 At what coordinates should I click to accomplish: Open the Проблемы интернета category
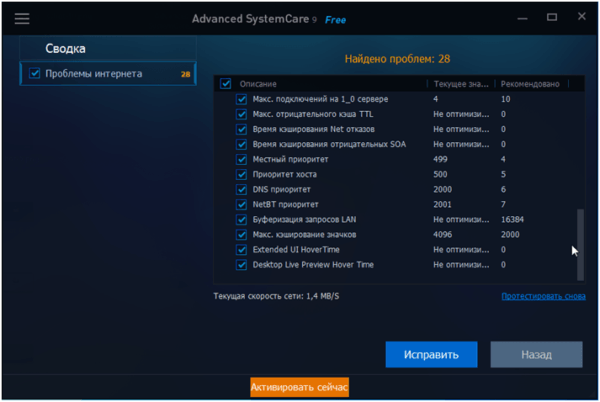pyautogui.click(x=108, y=73)
